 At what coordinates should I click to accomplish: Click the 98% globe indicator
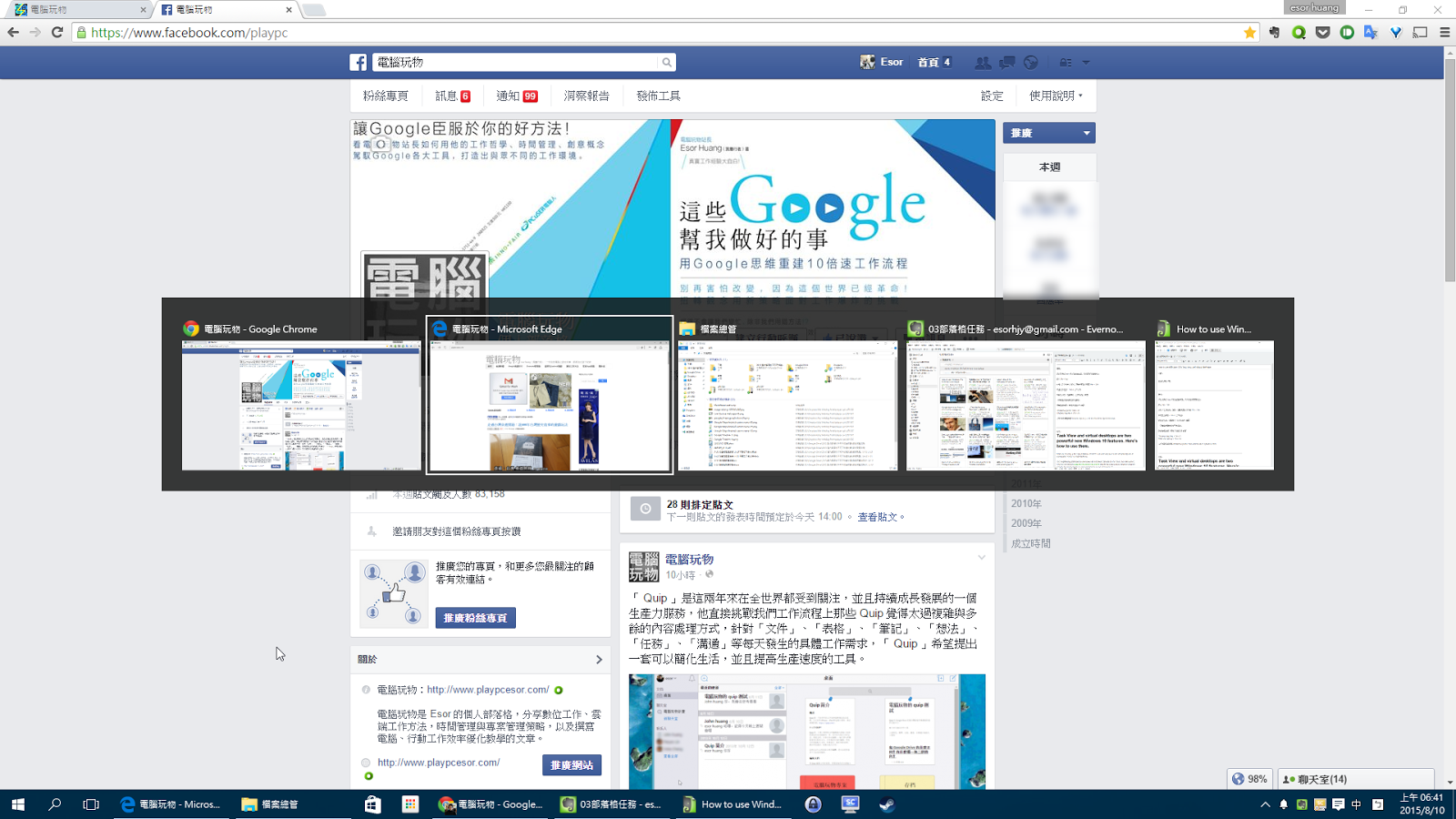(1249, 779)
